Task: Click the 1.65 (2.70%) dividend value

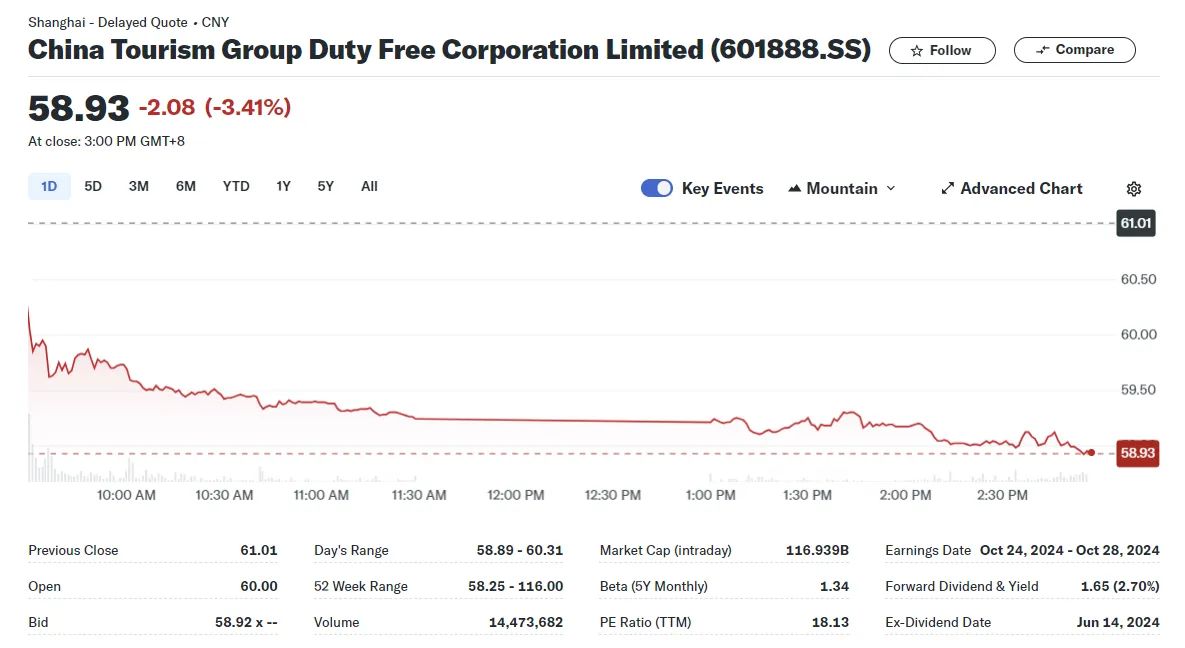Action: click(x=1120, y=586)
